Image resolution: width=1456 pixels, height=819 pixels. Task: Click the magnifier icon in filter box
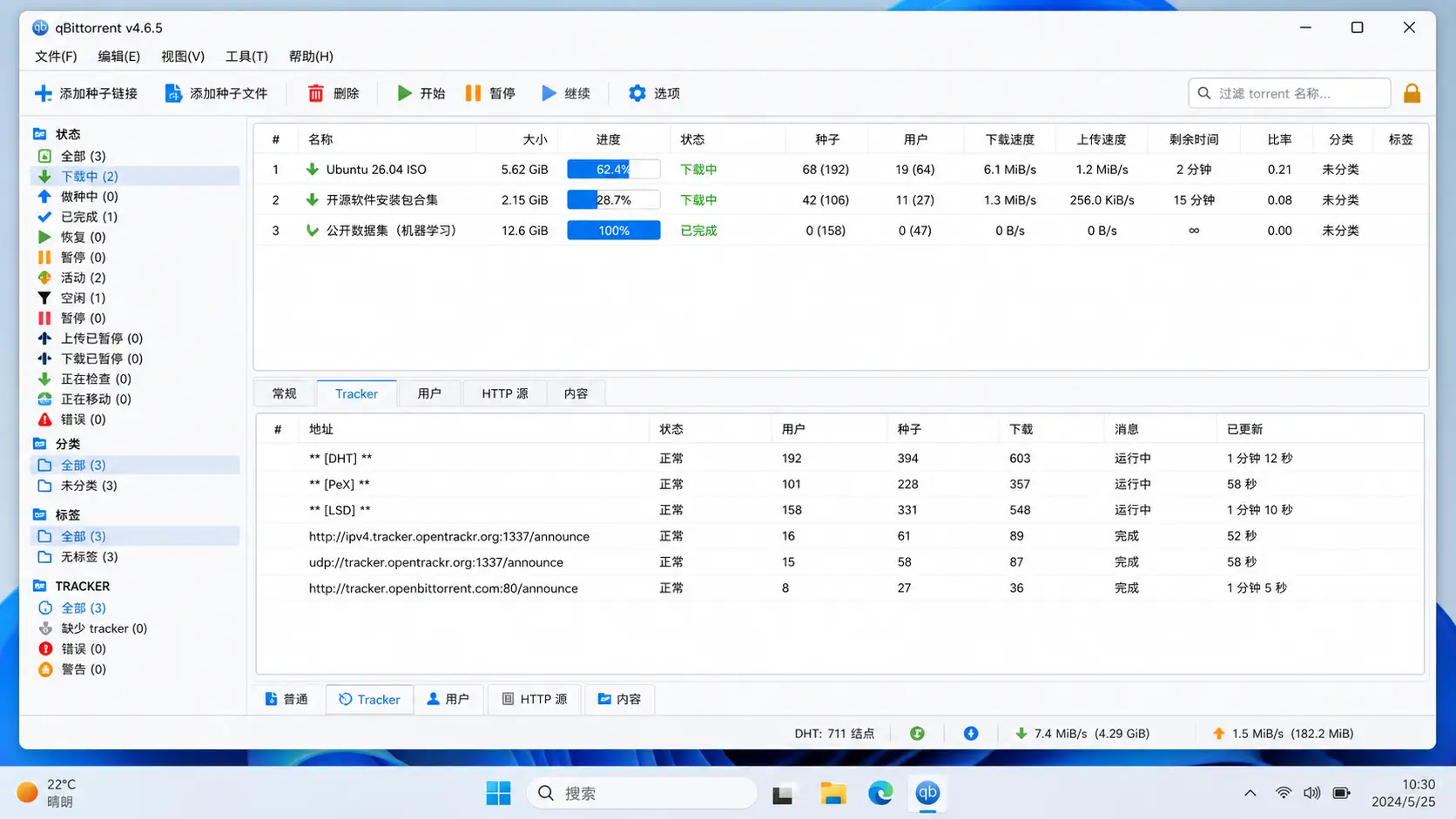pos(1204,93)
